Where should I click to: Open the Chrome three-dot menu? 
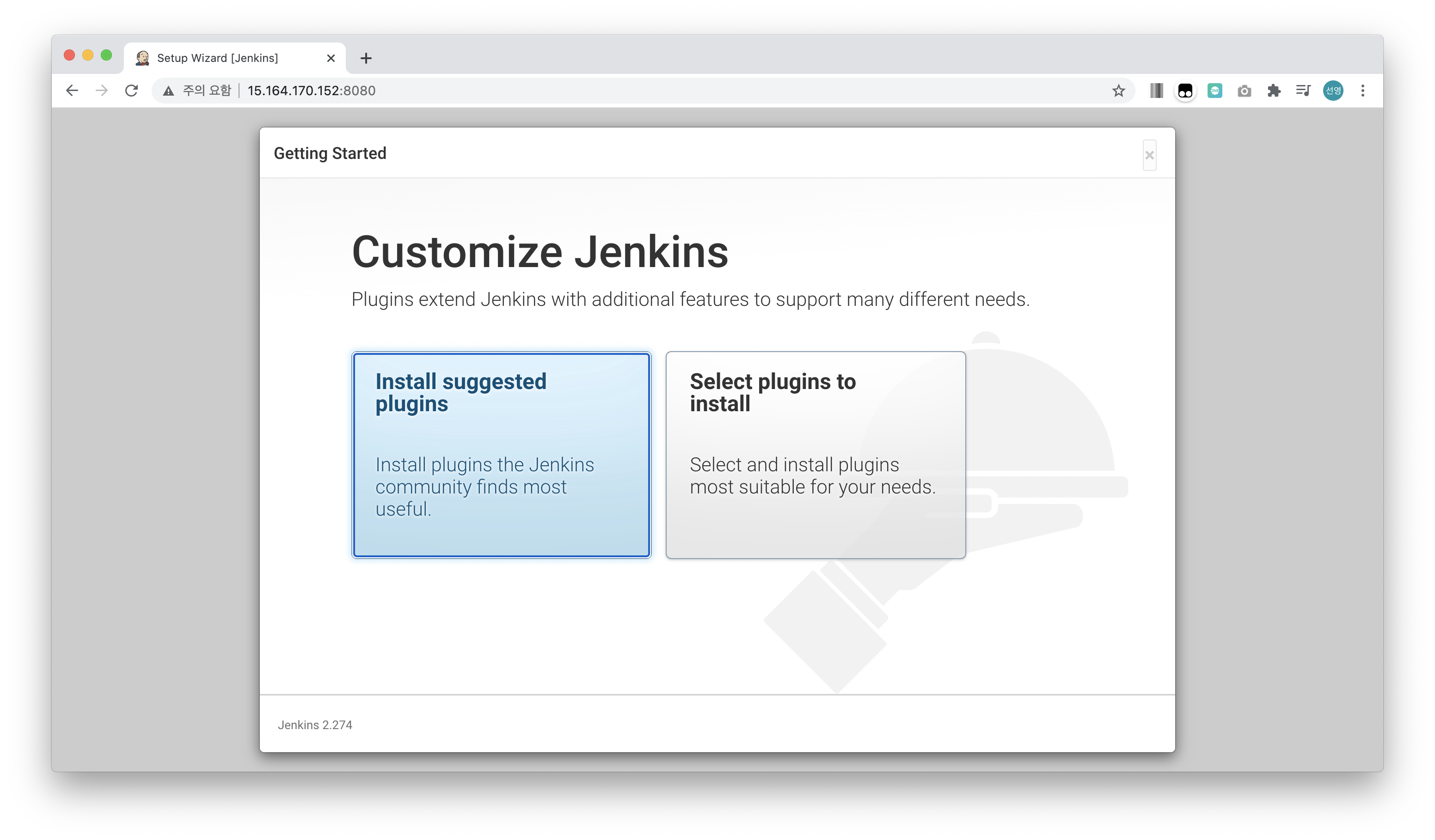(x=1363, y=91)
